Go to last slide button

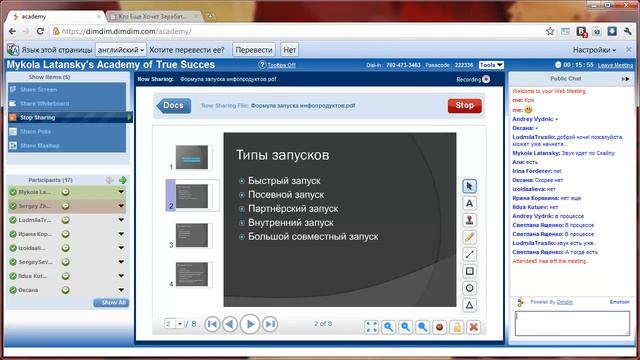270,324
